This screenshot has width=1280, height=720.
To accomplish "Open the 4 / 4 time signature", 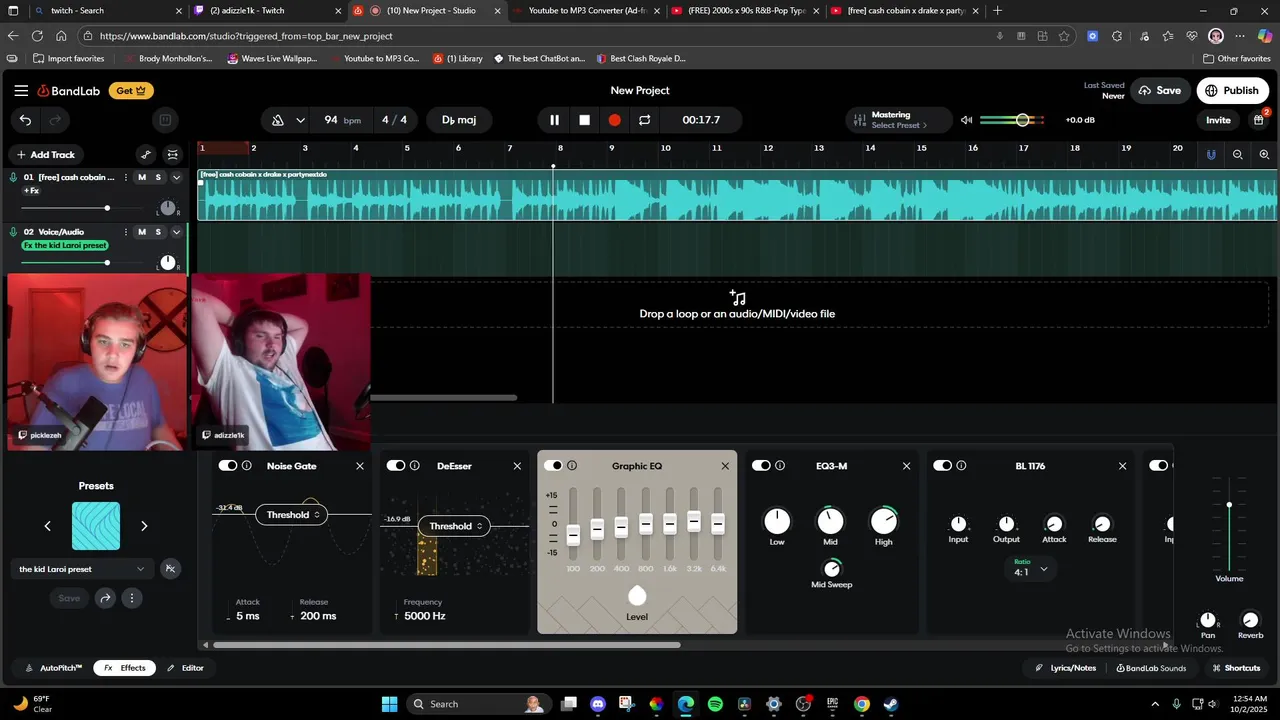I will pos(394,120).
